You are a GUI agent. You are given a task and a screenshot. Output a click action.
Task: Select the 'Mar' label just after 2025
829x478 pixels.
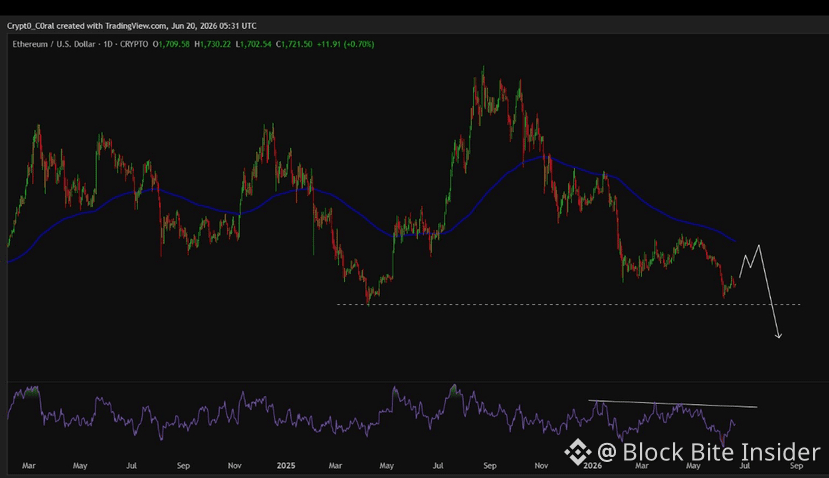[x=335, y=466]
